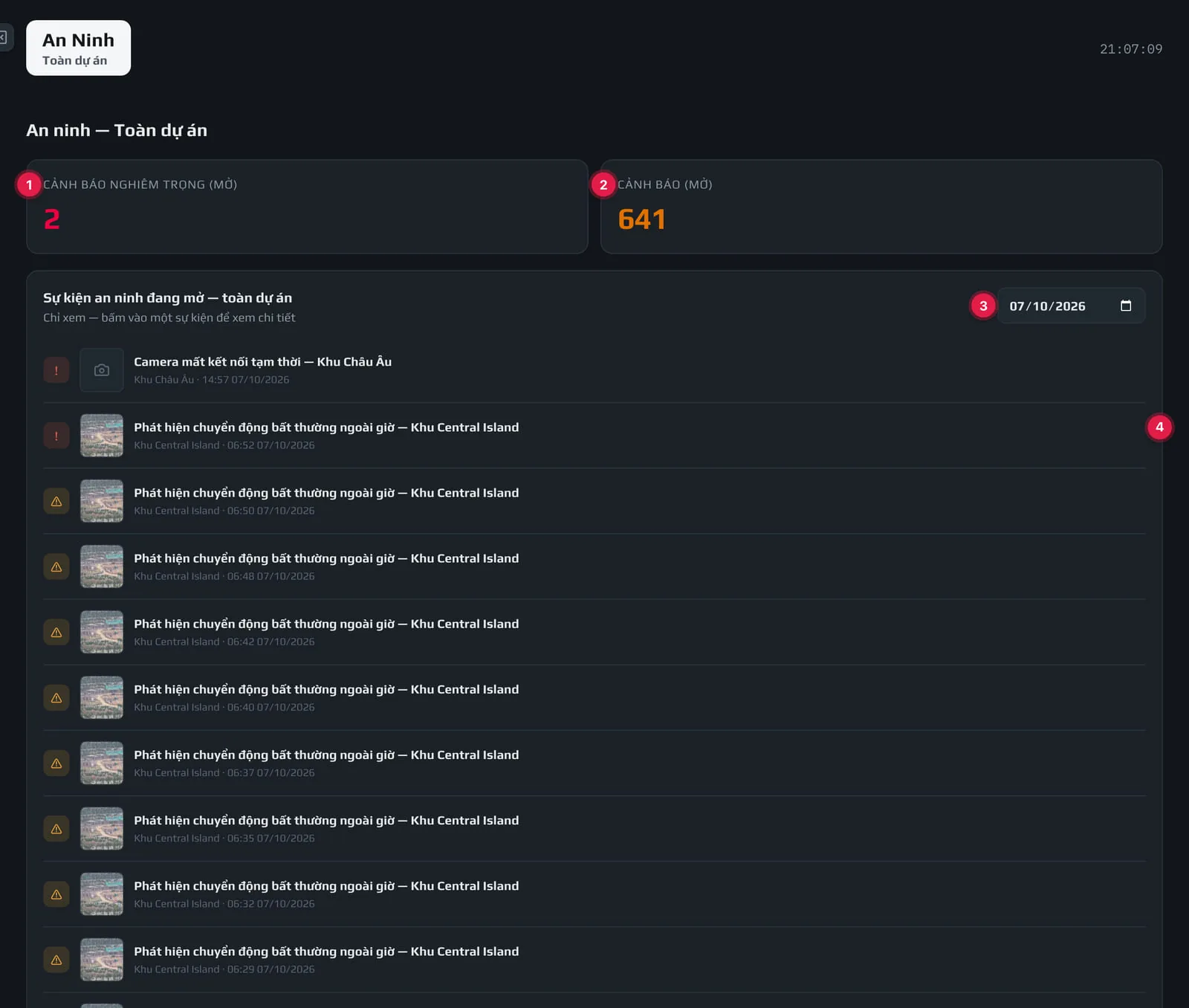
Task: Open the thumbnail of the 06:32 event
Action: [x=102, y=894]
